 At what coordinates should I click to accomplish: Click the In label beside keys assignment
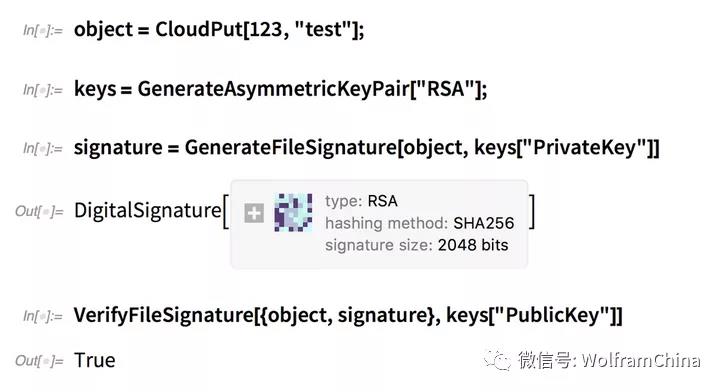click(x=43, y=90)
